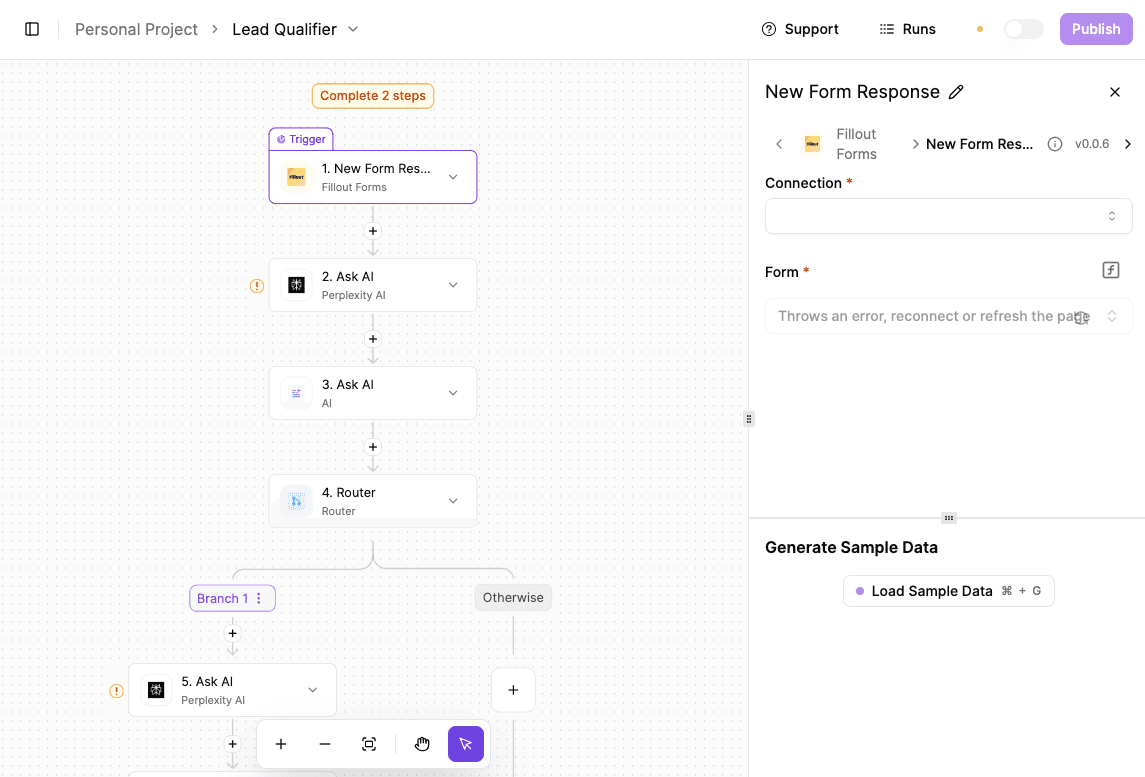Open Branch 1 options menu
The height and width of the screenshot is (777, 1145).
[259, 598]
